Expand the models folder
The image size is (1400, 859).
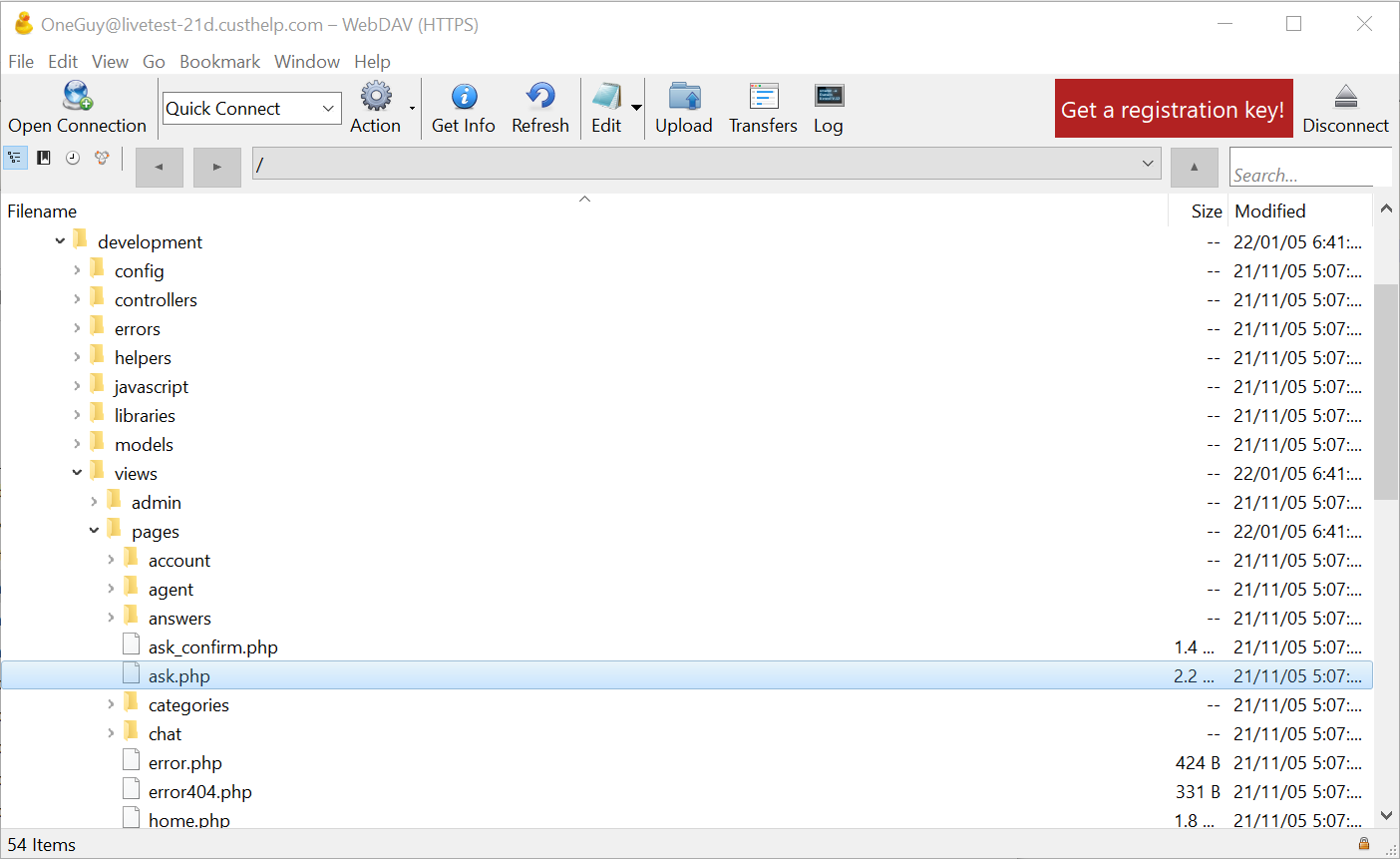pos(77,444)
